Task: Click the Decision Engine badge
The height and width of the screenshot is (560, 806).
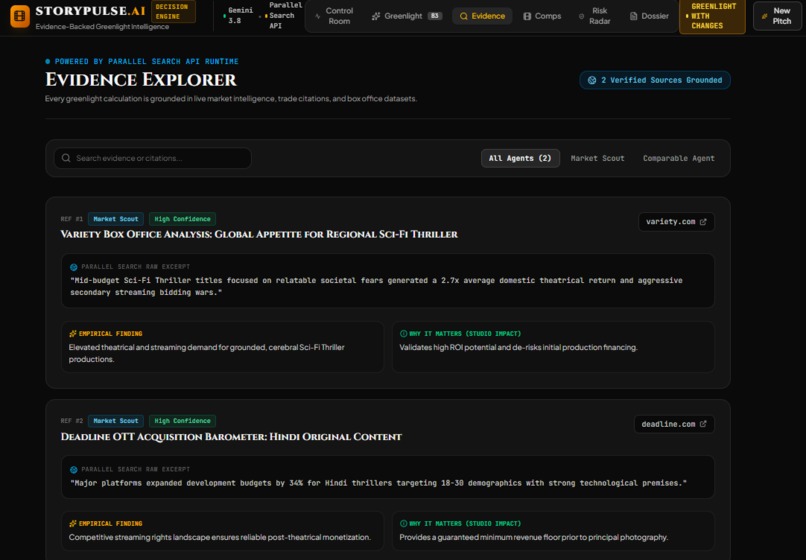Action: click(x=173, y=11)
